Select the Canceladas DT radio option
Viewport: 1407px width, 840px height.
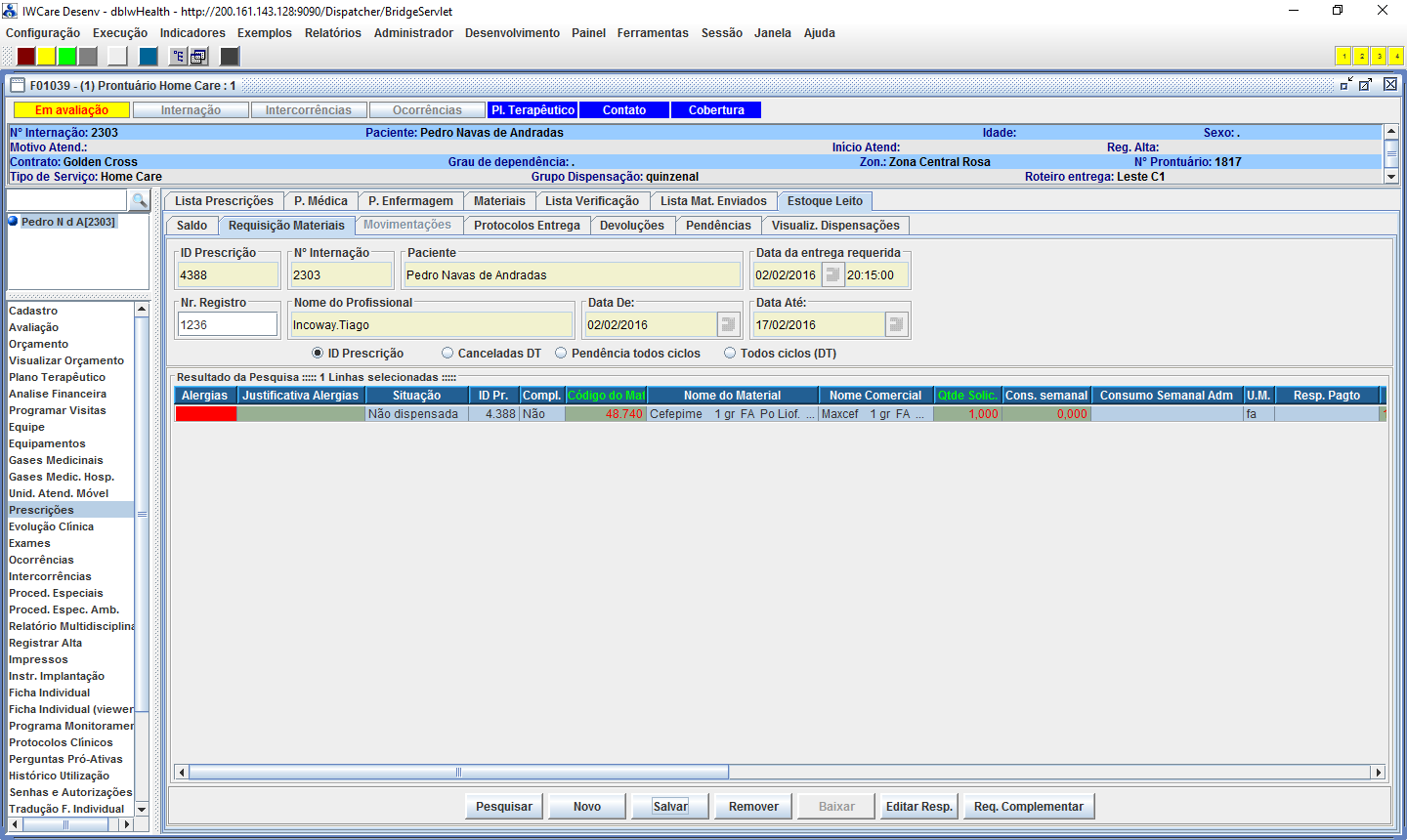pos(448,354)
